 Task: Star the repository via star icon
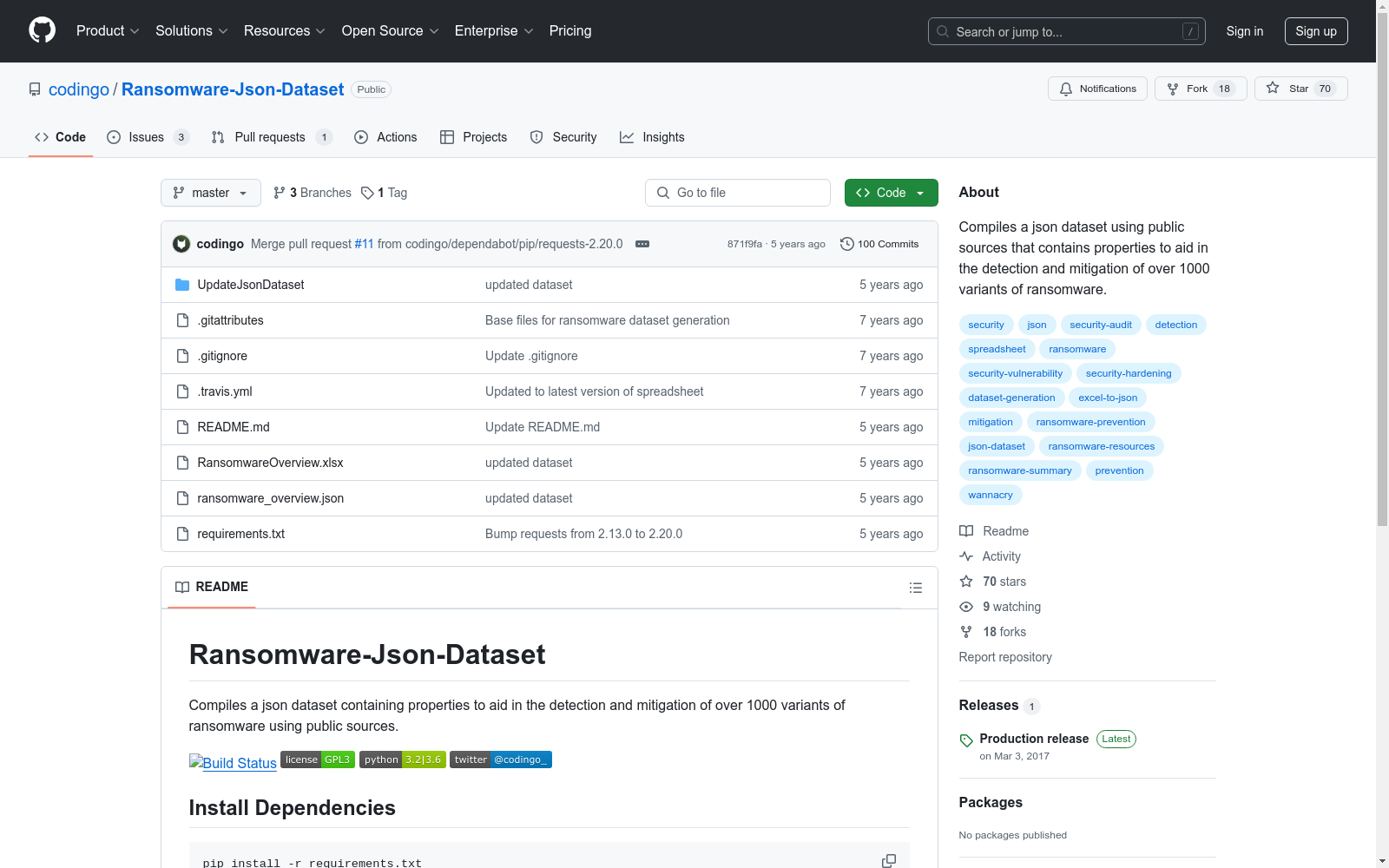click(x=1273, y=88)
